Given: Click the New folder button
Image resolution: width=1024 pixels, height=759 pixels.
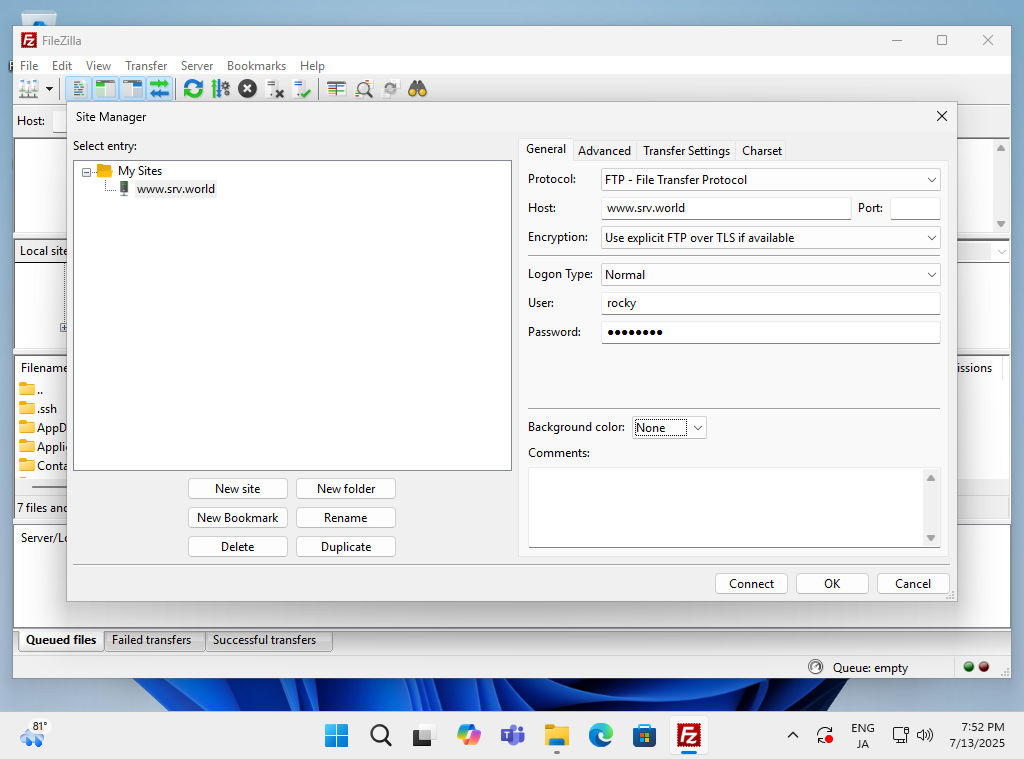Looking at the screenshot, I should (x=345, y=489).
